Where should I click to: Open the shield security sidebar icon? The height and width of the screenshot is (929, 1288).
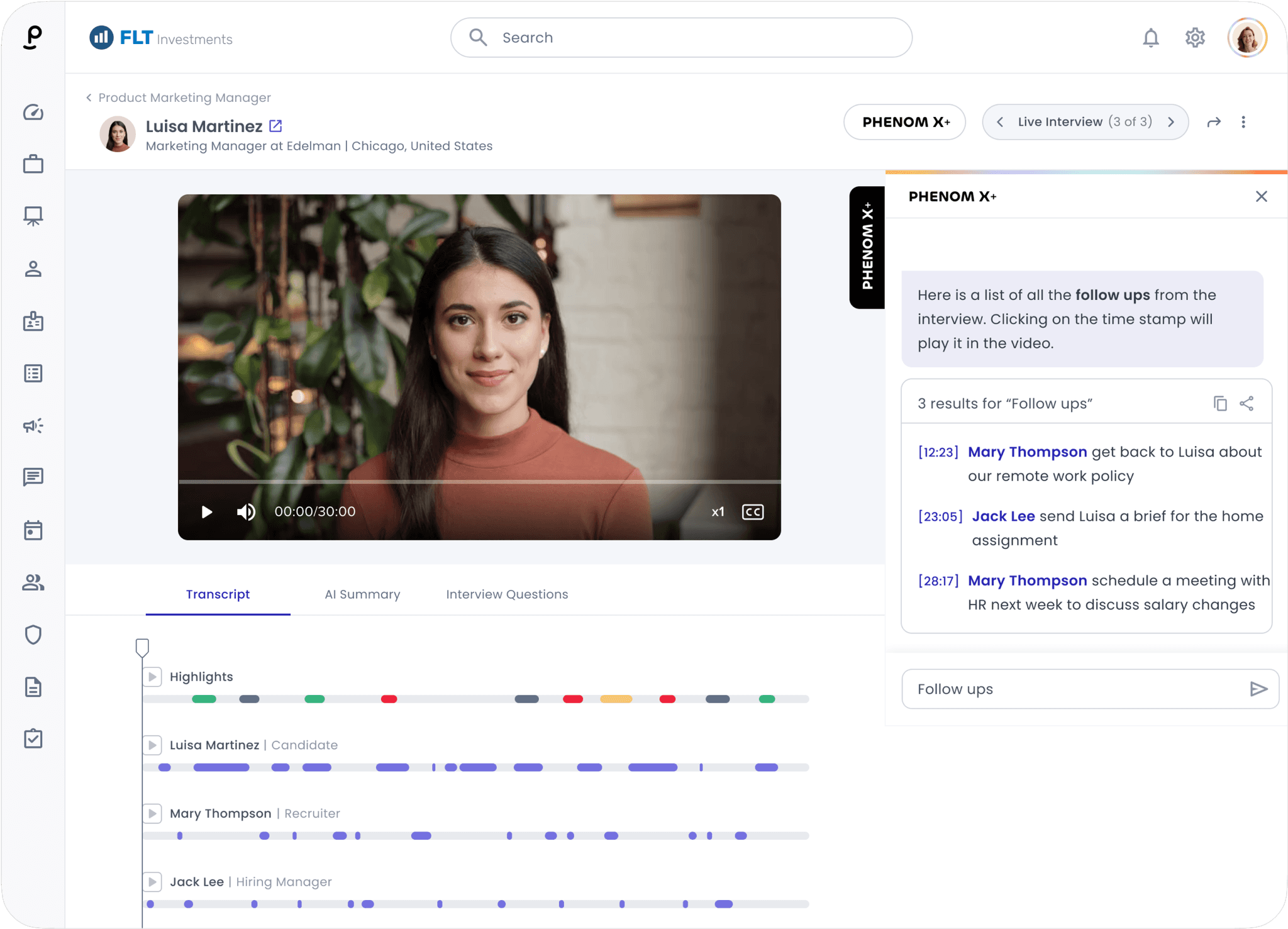33,635
